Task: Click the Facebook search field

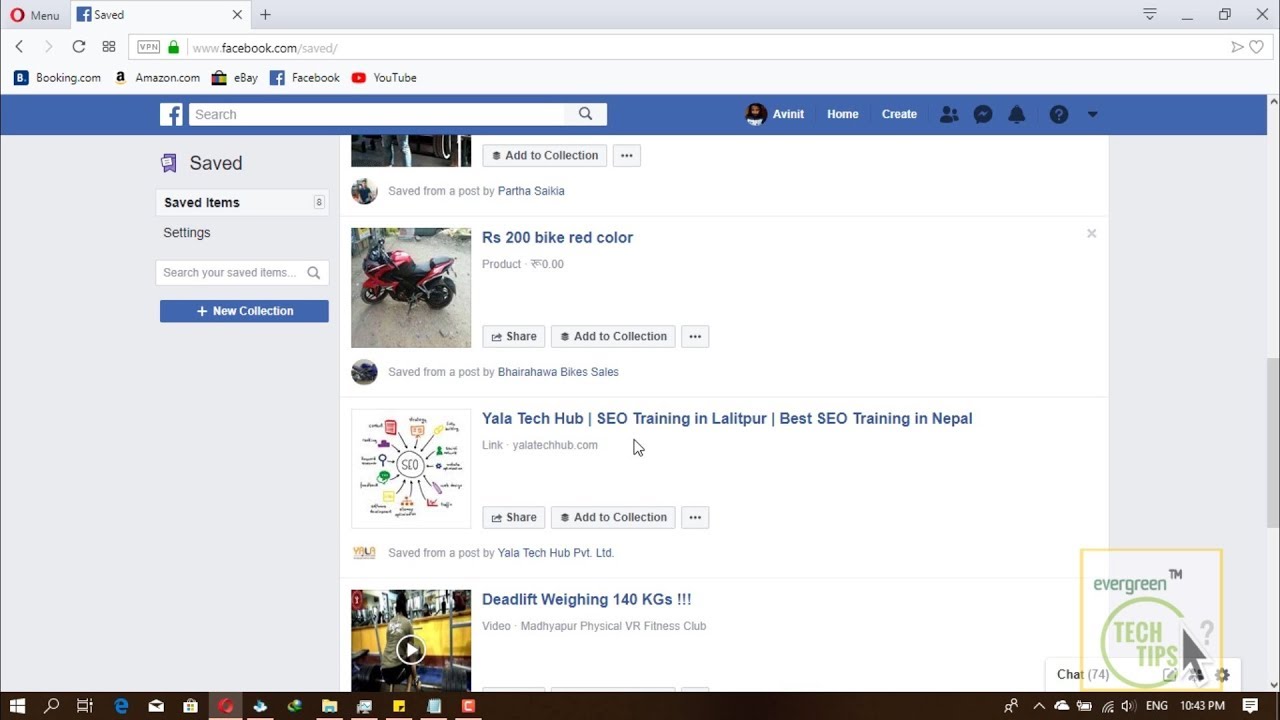Action: click(377, 114)
